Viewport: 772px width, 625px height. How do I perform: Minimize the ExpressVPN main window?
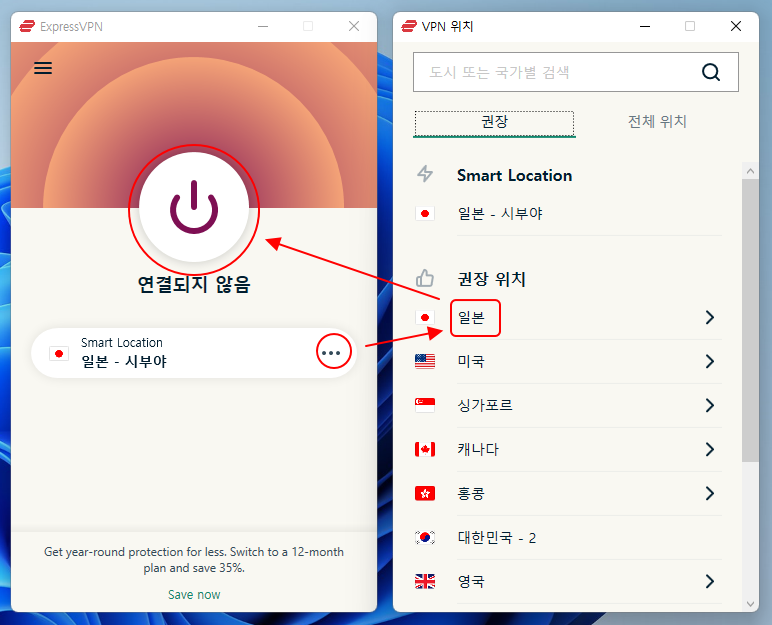(263, 26)
